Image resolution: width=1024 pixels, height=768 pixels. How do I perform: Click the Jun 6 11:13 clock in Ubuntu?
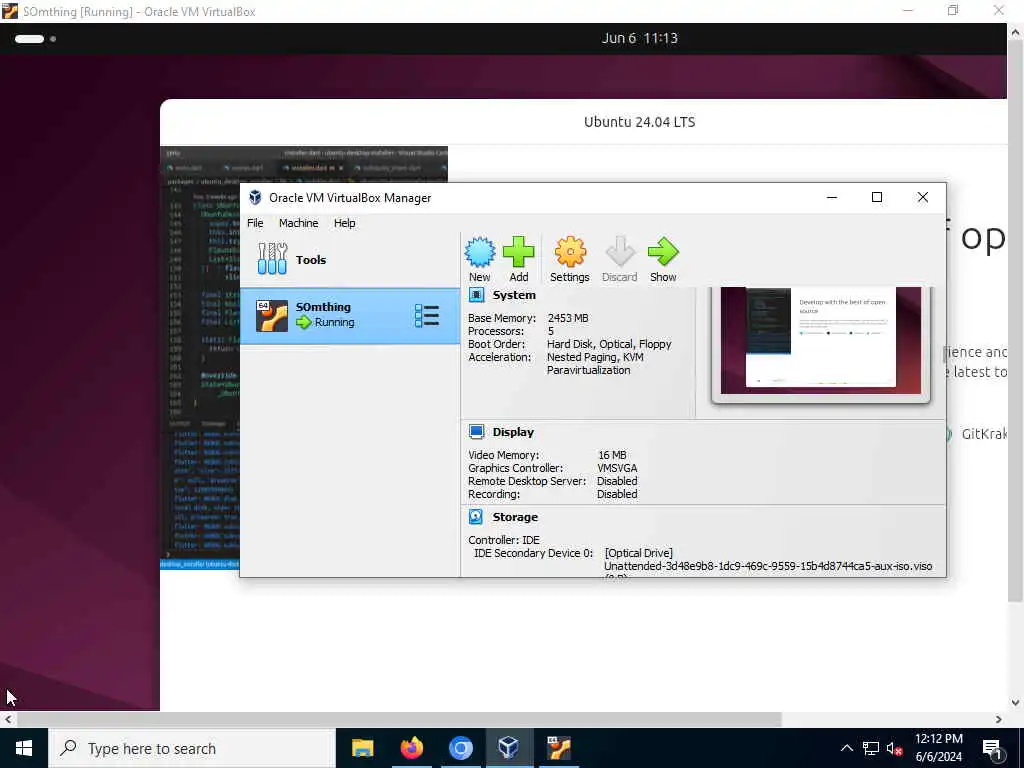[639, 38]
